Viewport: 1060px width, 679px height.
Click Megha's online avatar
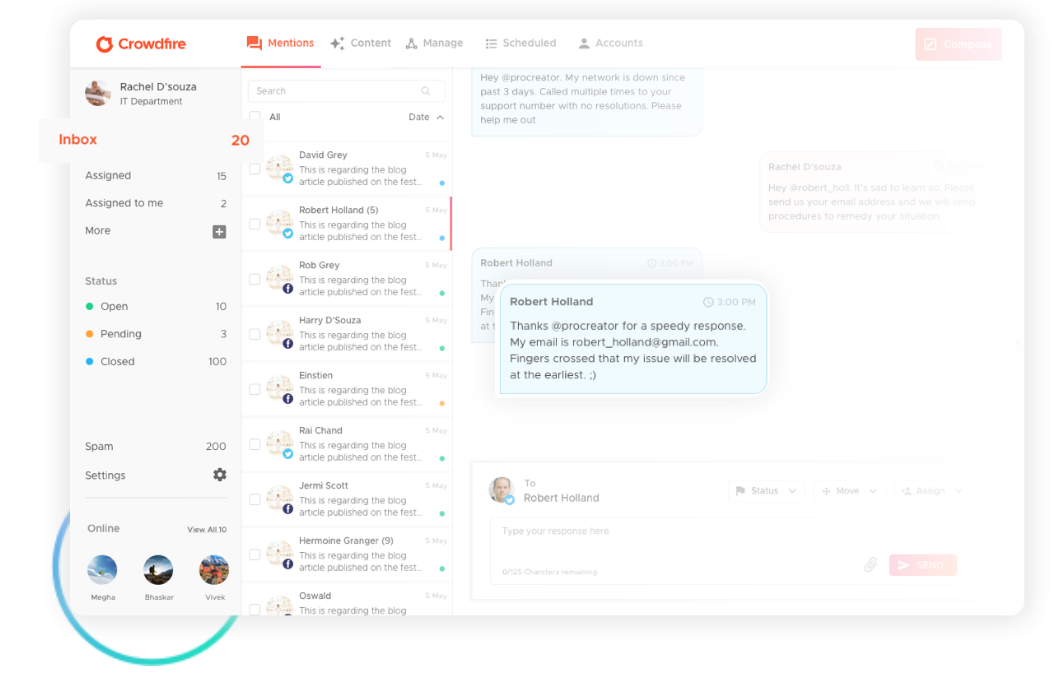pos(102,570)
